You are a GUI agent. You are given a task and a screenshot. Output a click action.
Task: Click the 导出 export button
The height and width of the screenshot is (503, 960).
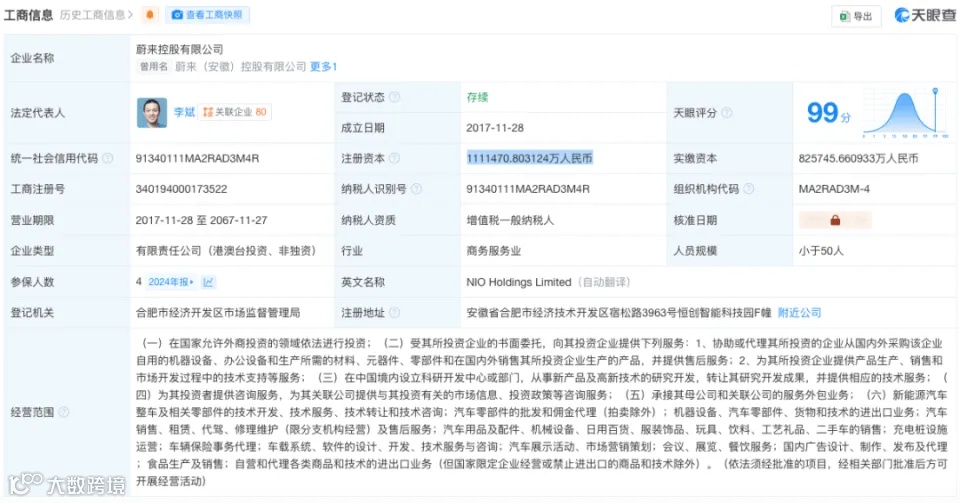(x=856, y=17)
